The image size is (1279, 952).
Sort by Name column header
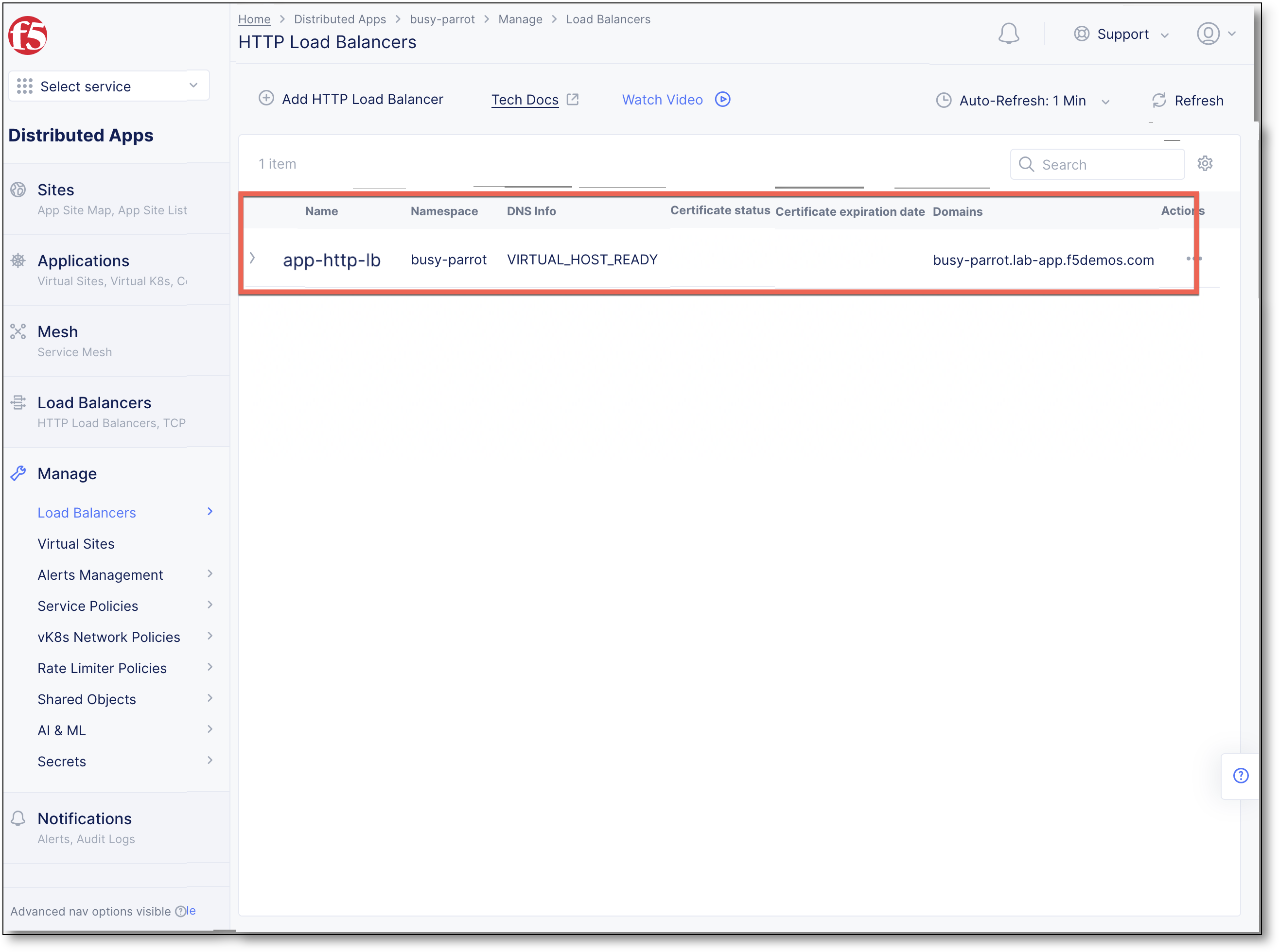click(322, 211)
